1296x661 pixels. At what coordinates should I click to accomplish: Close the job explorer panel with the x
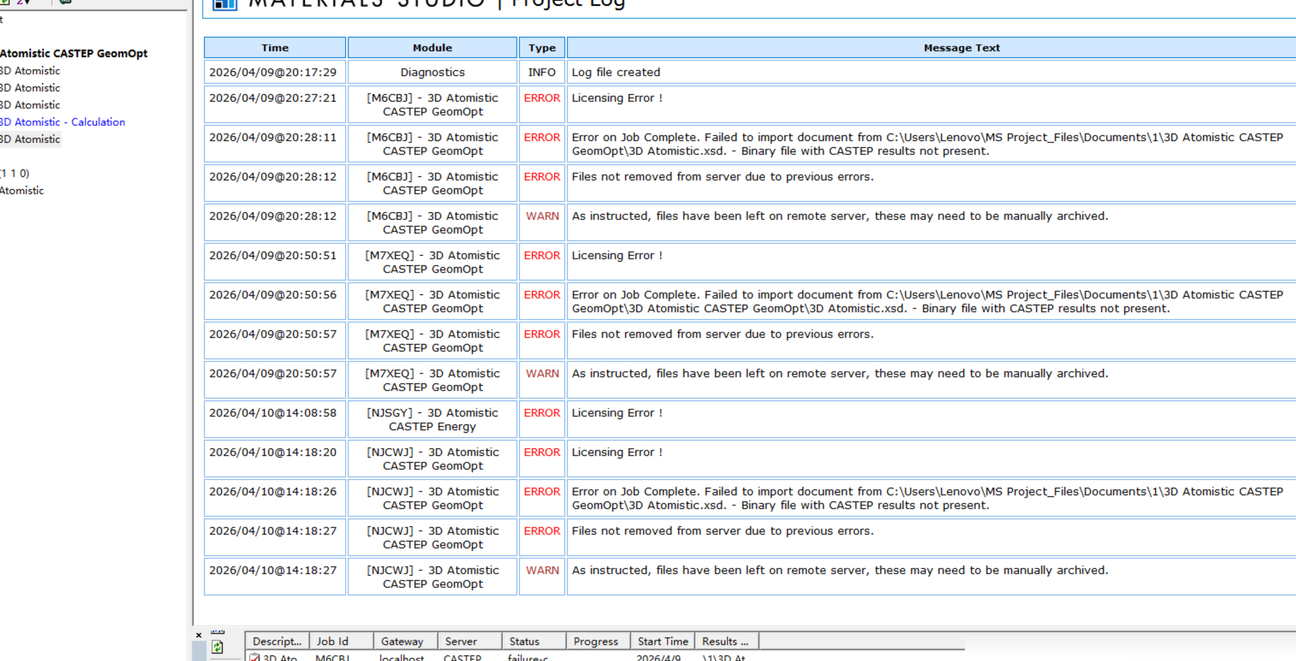(199, 635)
